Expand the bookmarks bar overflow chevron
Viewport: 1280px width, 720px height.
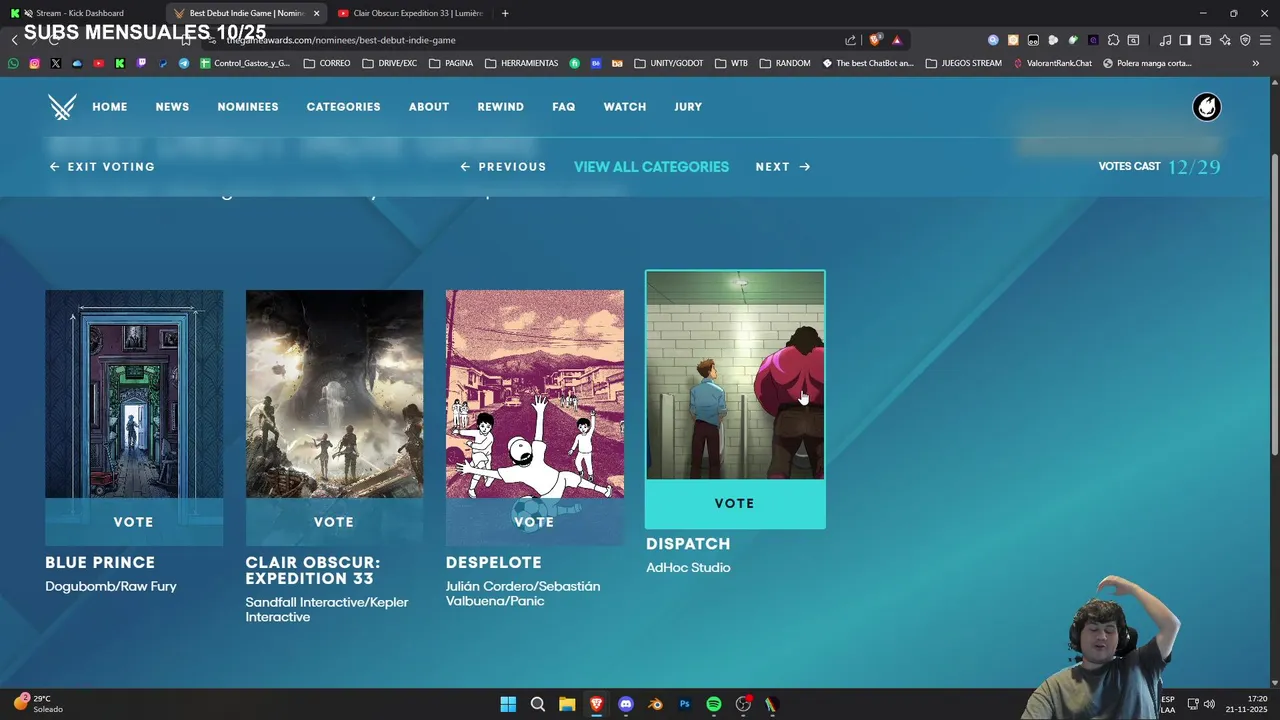pos(1255,63)
